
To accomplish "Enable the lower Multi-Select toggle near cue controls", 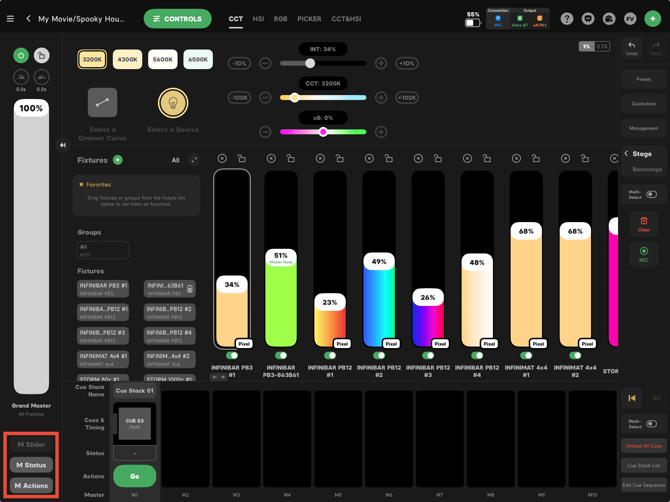I will click(651, 424).
